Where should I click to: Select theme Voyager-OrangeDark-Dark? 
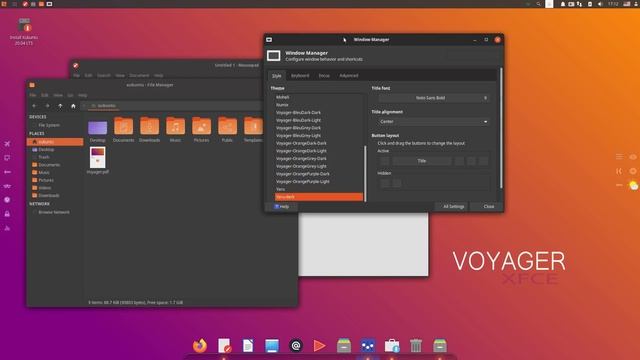(318, 143)
